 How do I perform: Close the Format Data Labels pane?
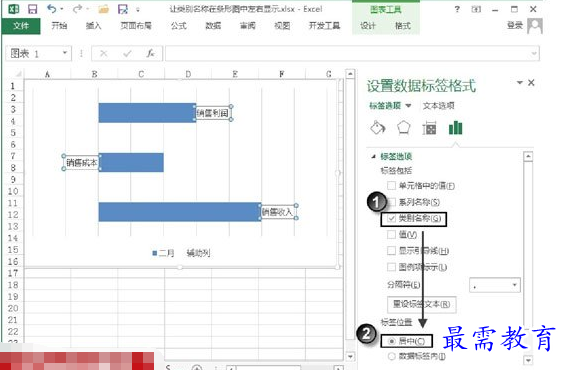pos(531,83)
